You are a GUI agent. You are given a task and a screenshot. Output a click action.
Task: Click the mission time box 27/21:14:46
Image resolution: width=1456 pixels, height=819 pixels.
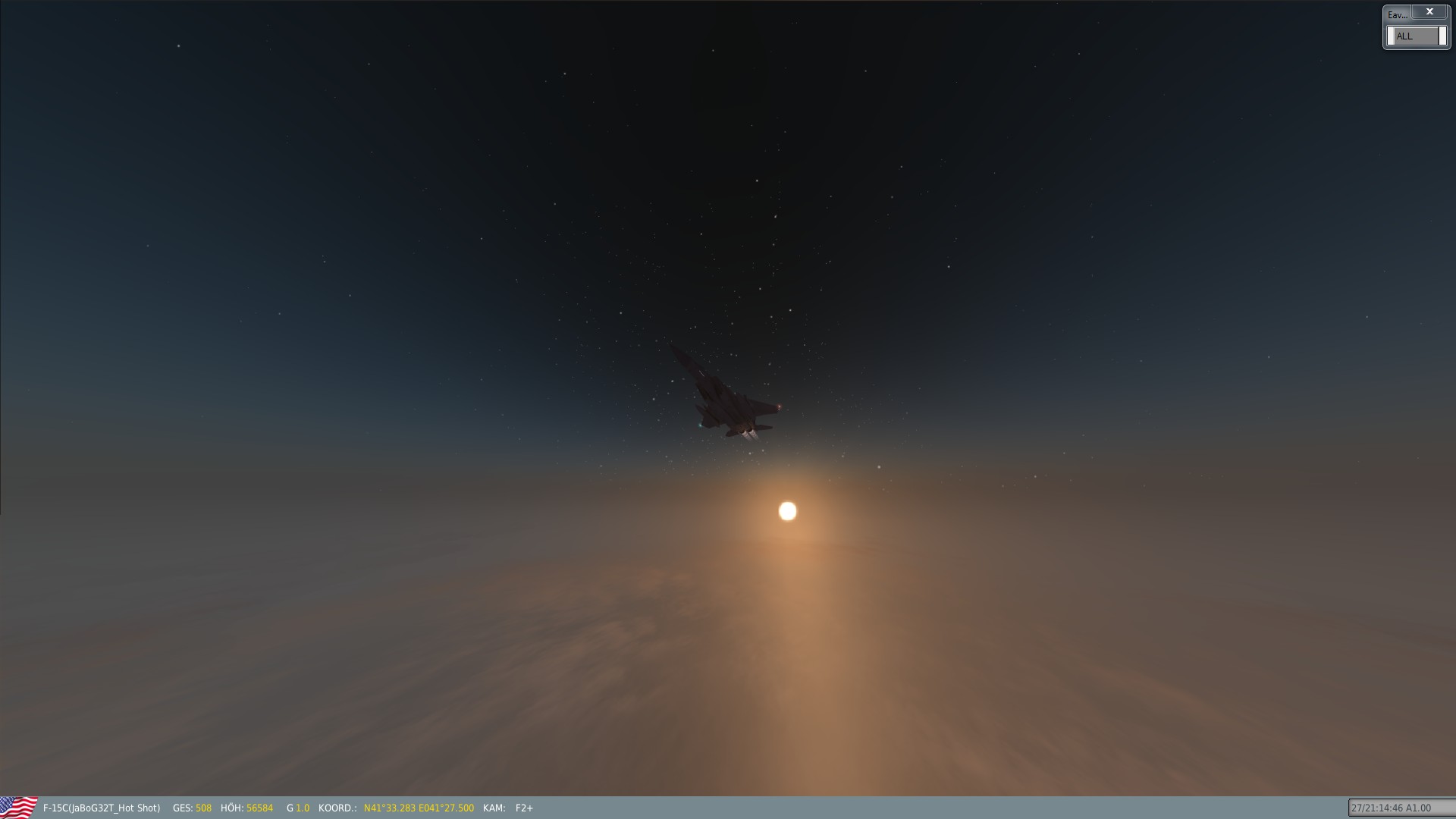point(1391,808)
